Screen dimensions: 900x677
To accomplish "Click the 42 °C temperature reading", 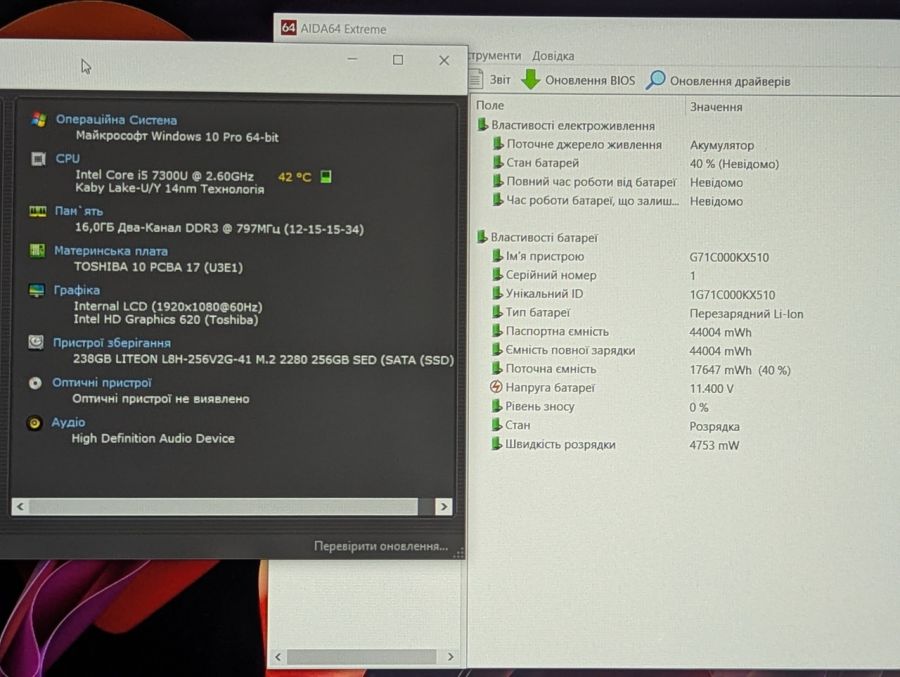I will (294, 177).
